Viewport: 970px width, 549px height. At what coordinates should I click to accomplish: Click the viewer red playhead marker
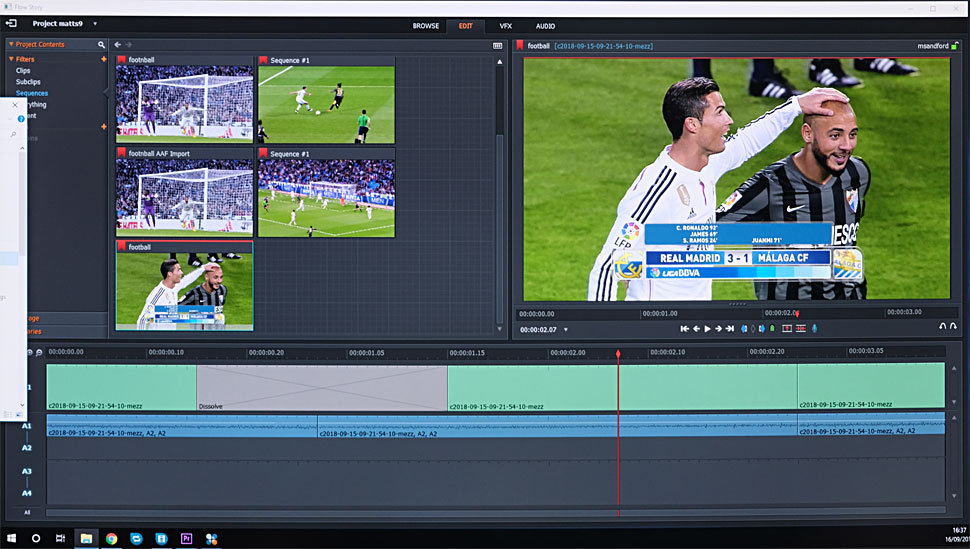(797, 314)
